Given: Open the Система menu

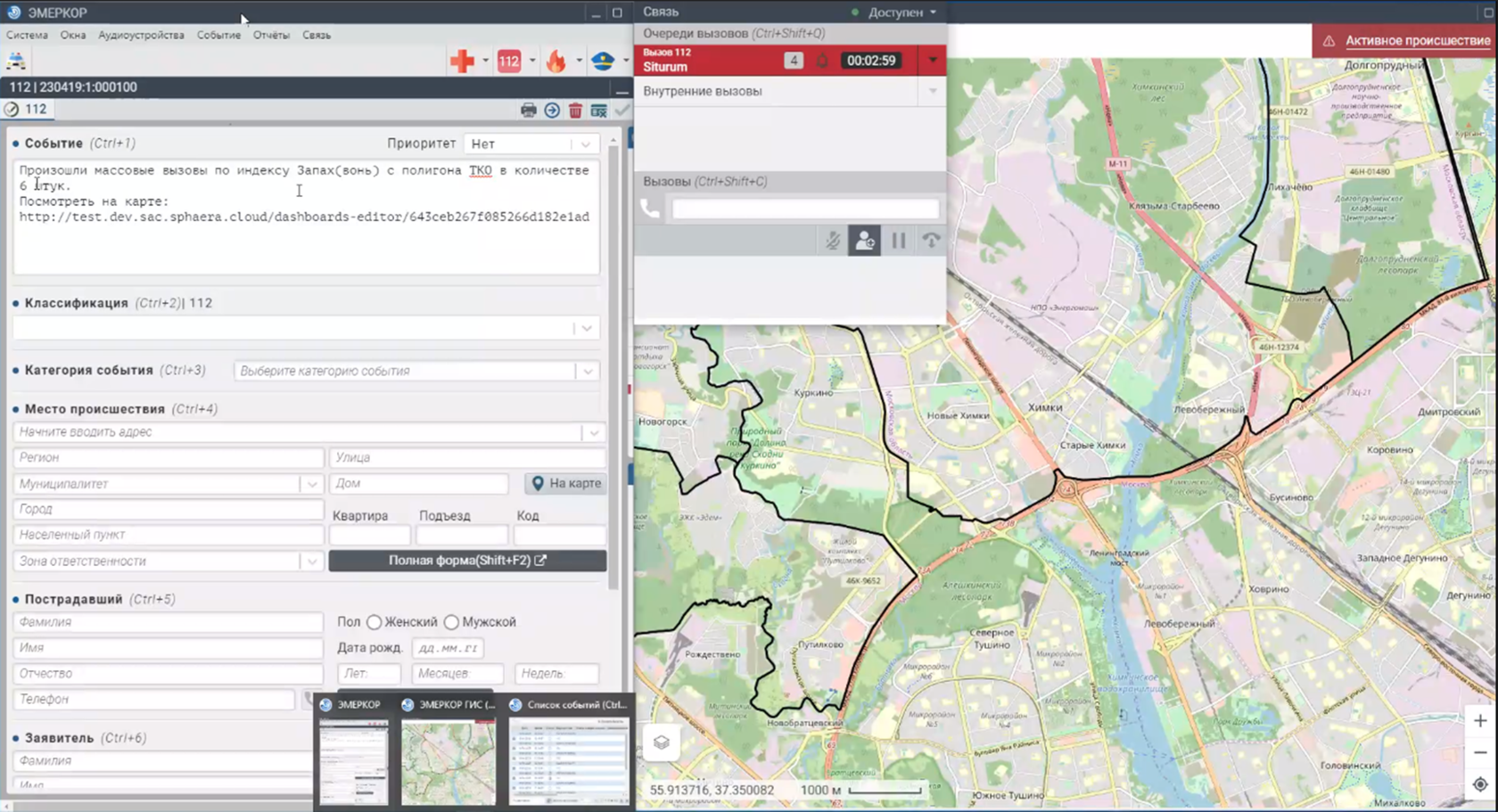Looking at the screenshot, I should pos(27,35).
